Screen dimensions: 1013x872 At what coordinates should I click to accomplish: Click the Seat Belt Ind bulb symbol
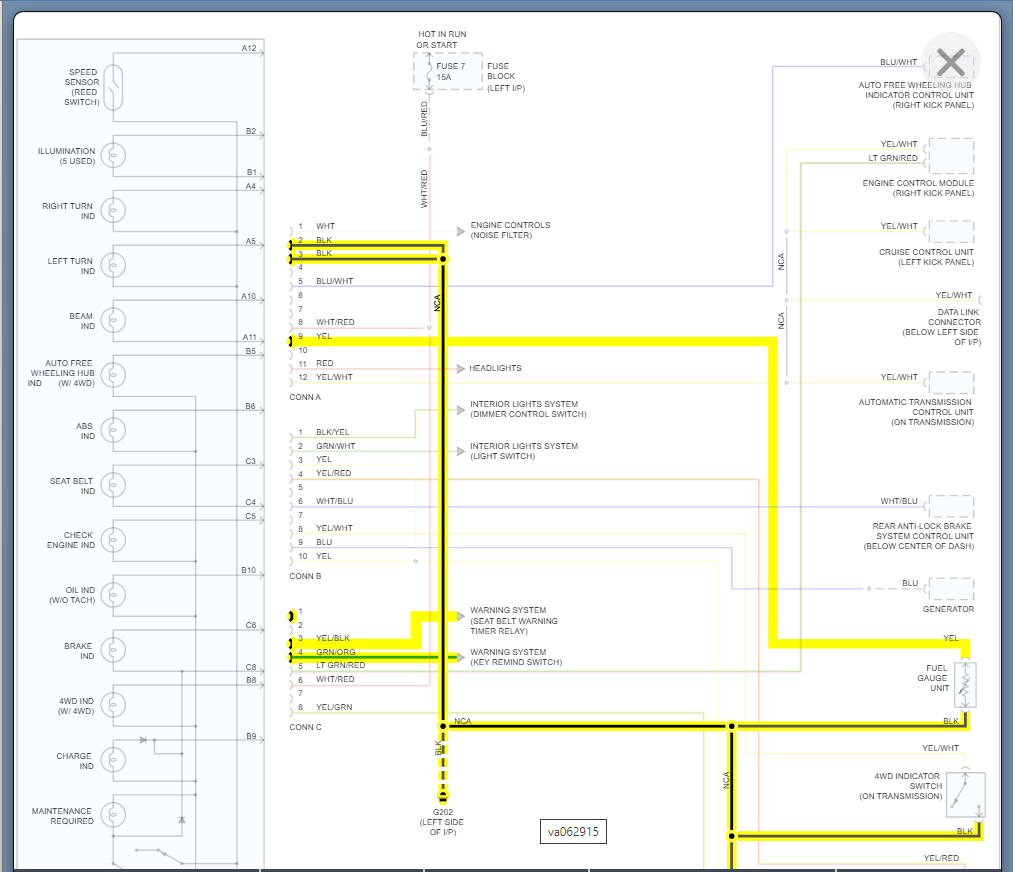pos(114,484)
